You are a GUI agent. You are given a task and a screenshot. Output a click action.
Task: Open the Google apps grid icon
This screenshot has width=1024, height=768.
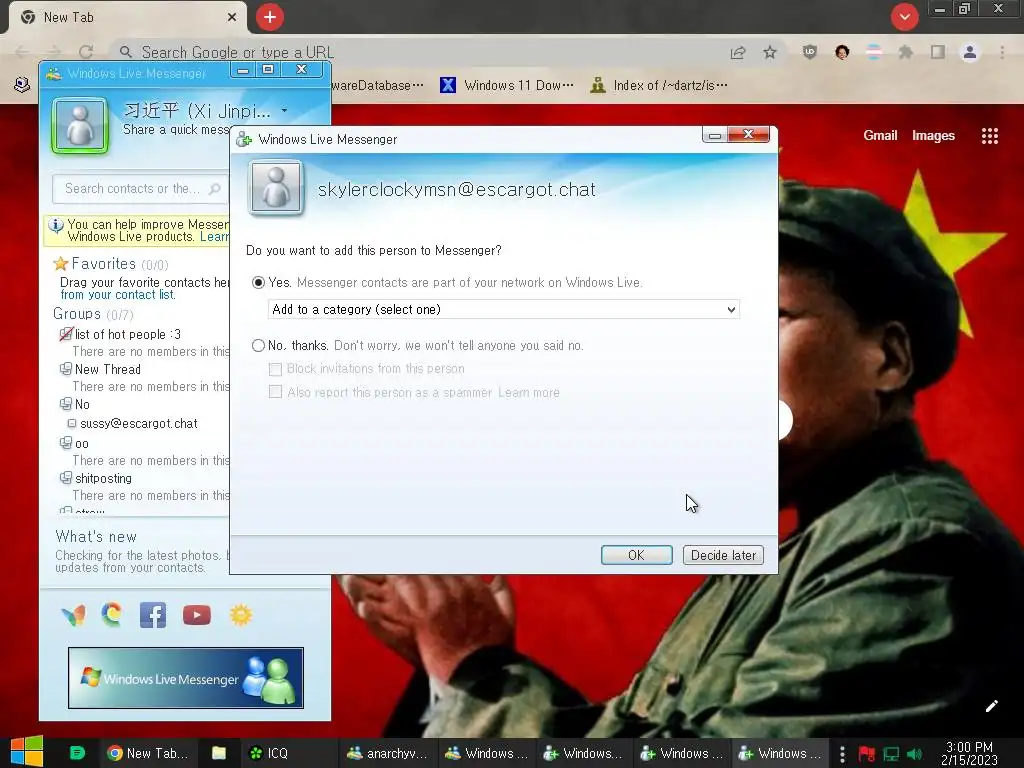click(990, 136)
